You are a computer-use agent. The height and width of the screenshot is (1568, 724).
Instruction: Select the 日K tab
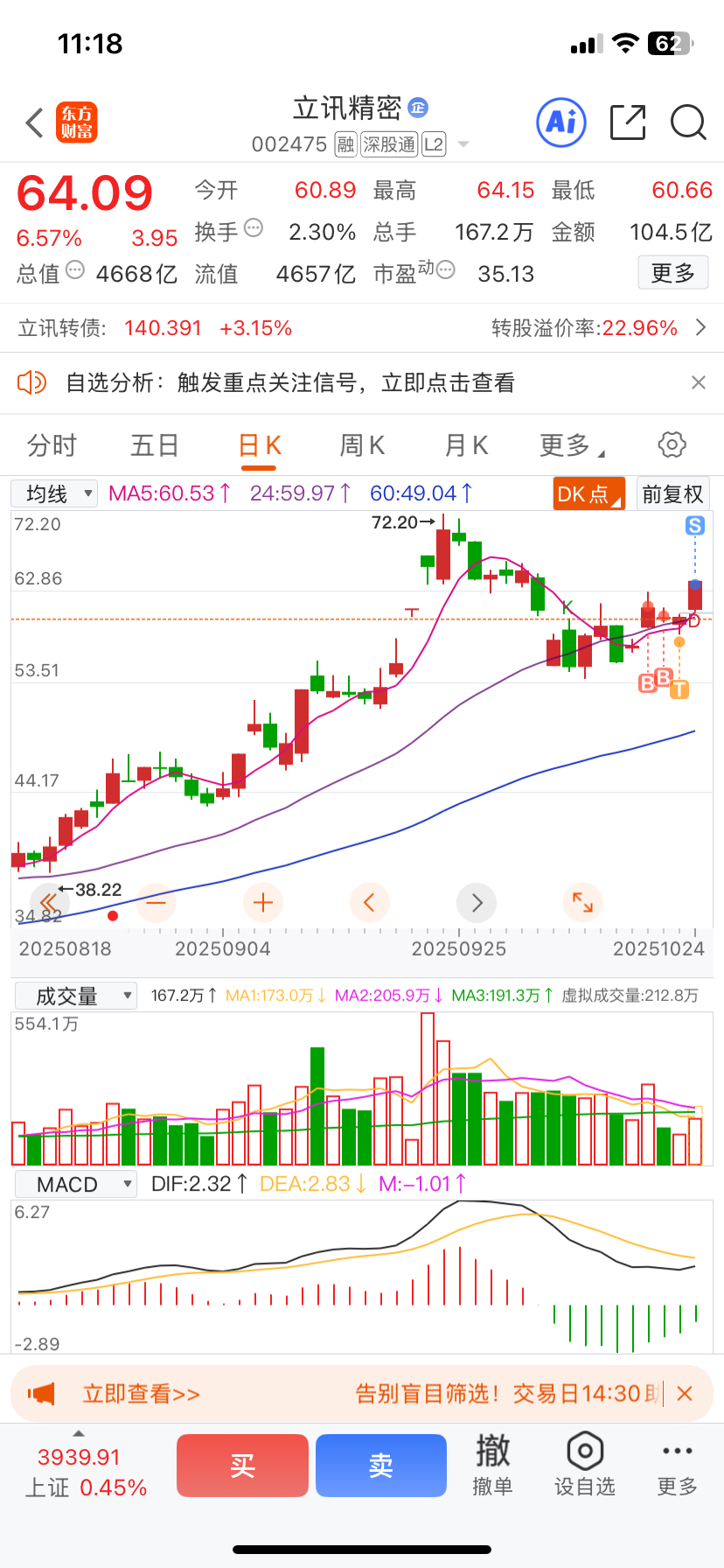[260, 445]
